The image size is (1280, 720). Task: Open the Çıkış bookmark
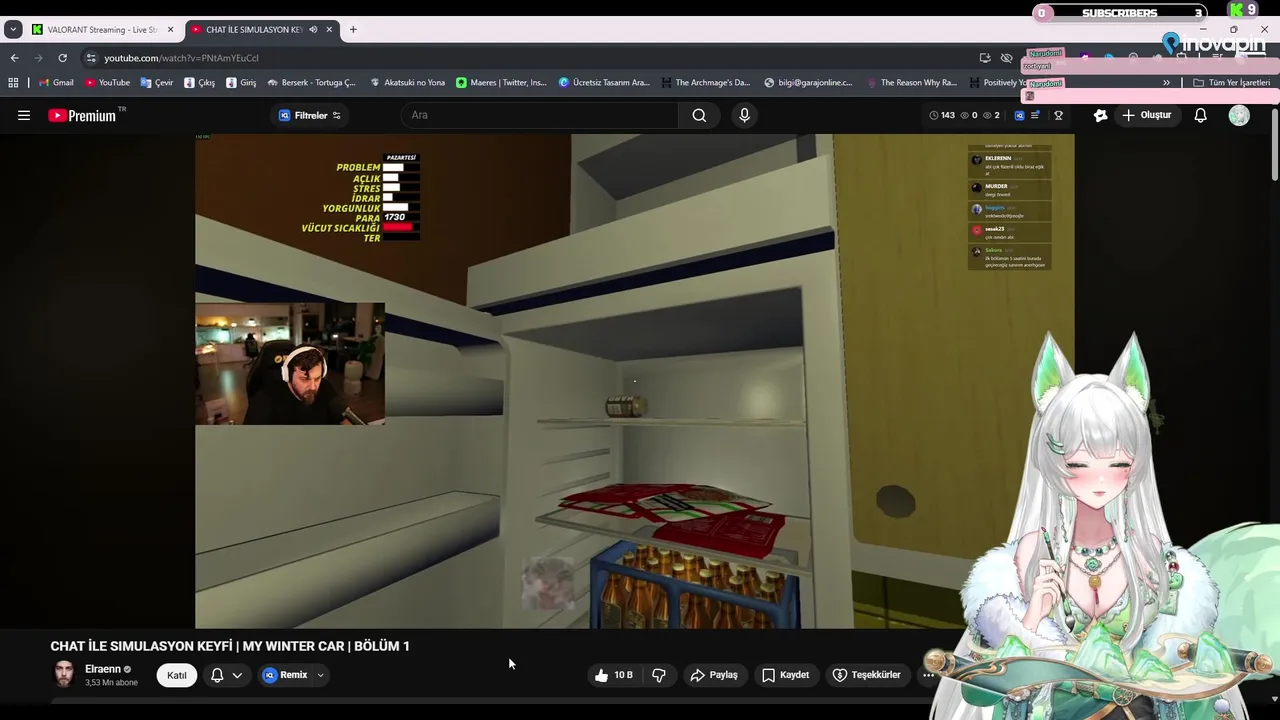200,83
